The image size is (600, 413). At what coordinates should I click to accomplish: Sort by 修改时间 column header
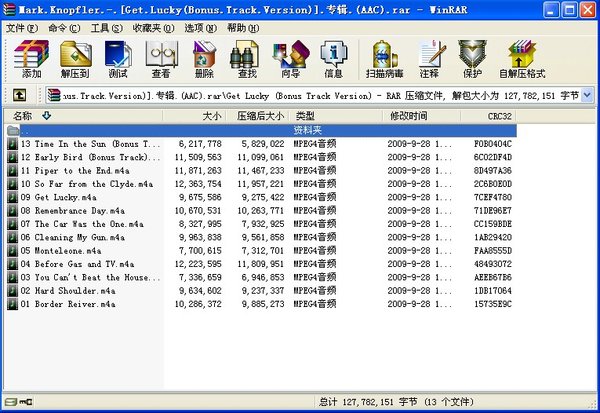coord(421,116)
